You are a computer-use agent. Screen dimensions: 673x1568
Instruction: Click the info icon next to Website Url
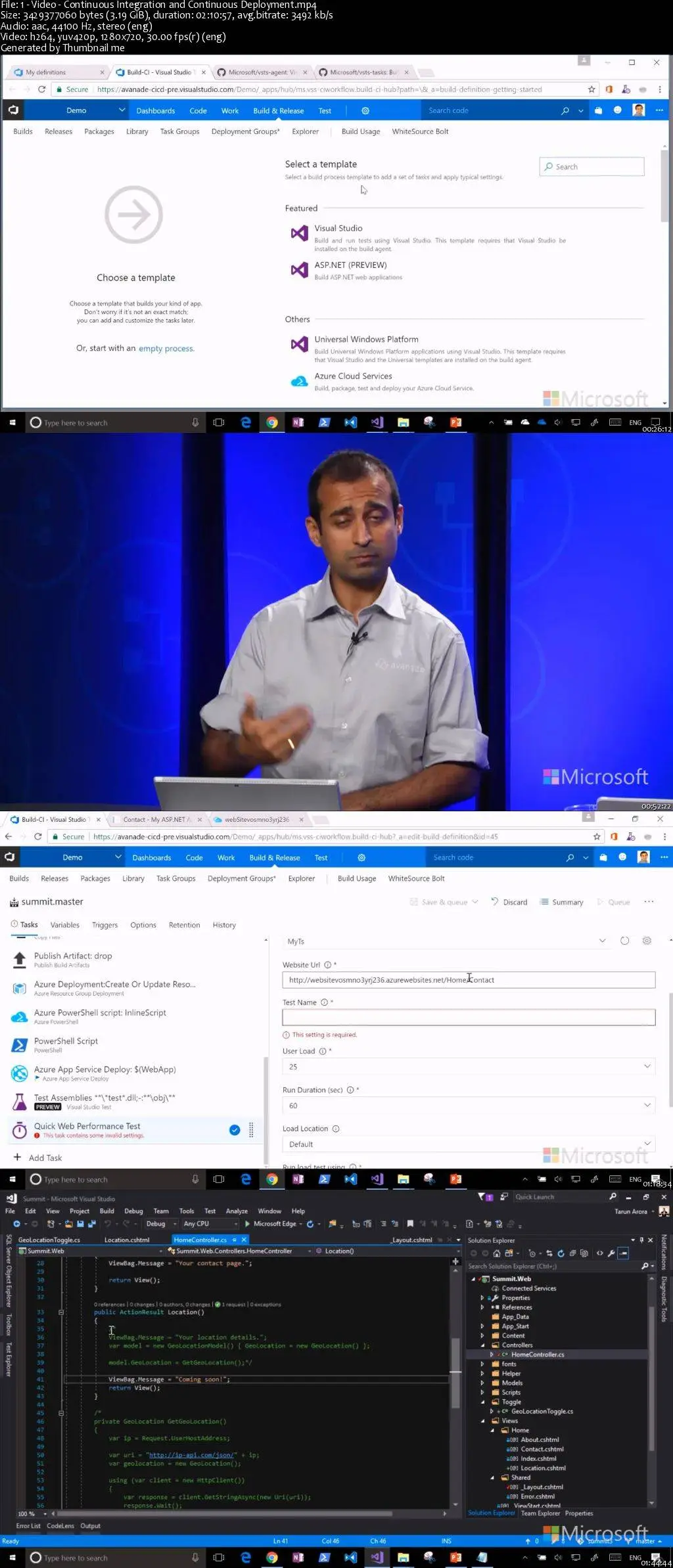coord(327,965)
